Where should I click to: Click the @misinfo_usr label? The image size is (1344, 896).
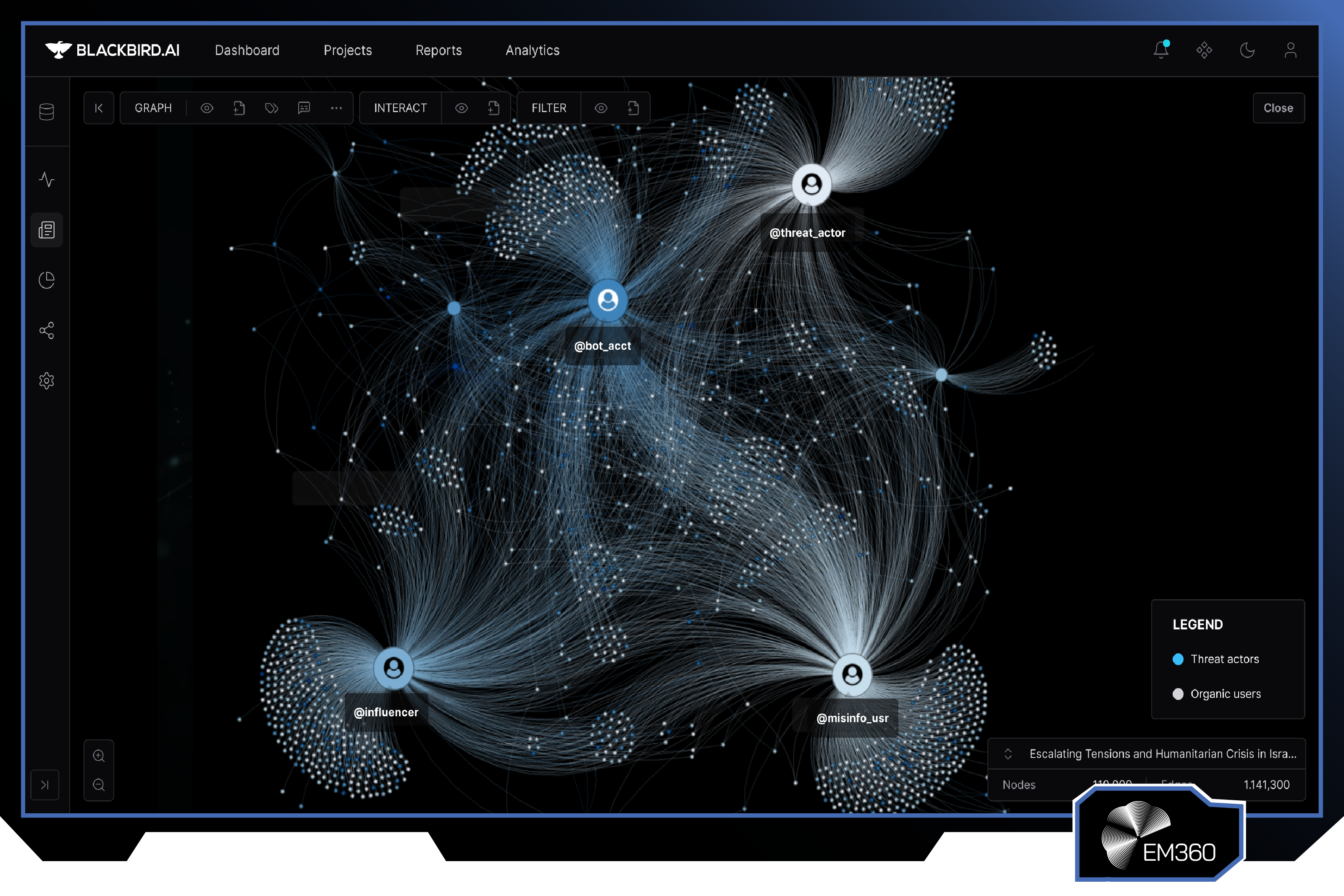(x=853, y=718)
